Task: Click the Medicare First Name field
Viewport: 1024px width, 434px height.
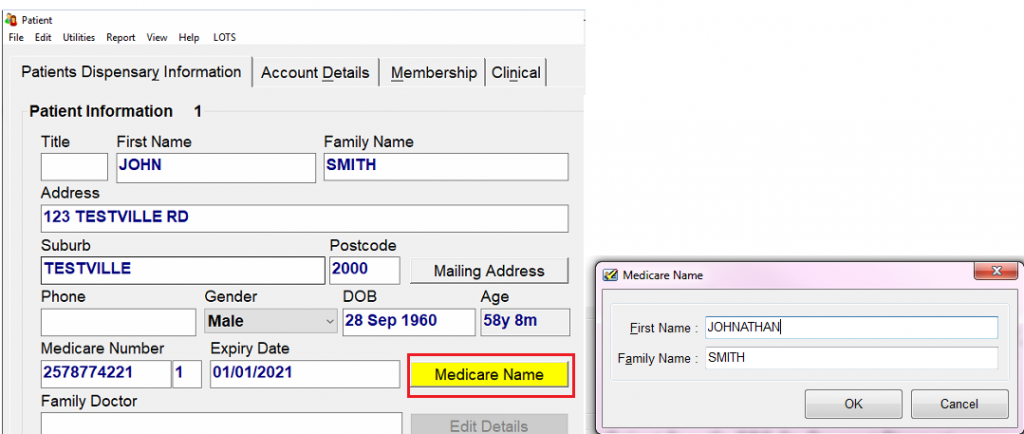Action: (x=851, y=327)
